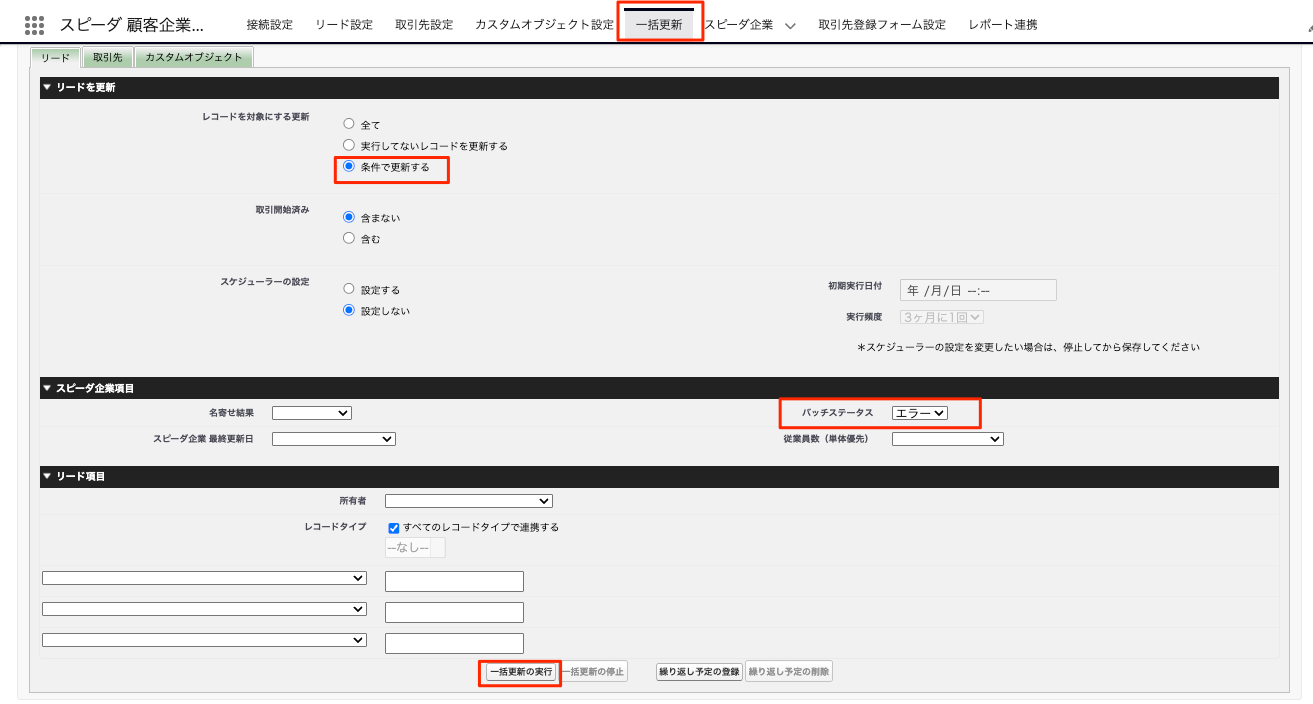Click the 初期実行日付 date field
The height and width of the screenshot is (704, 1313).
977,290
